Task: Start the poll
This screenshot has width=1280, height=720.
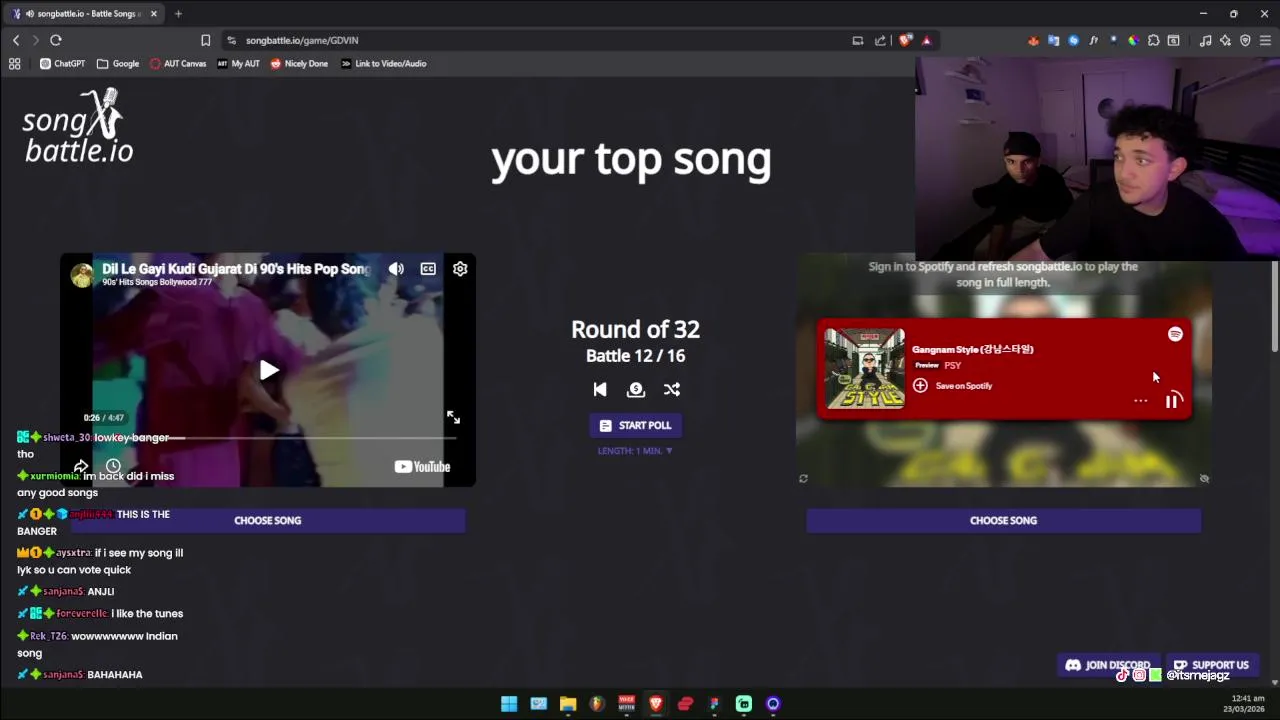Action: (x=635, y=425)
